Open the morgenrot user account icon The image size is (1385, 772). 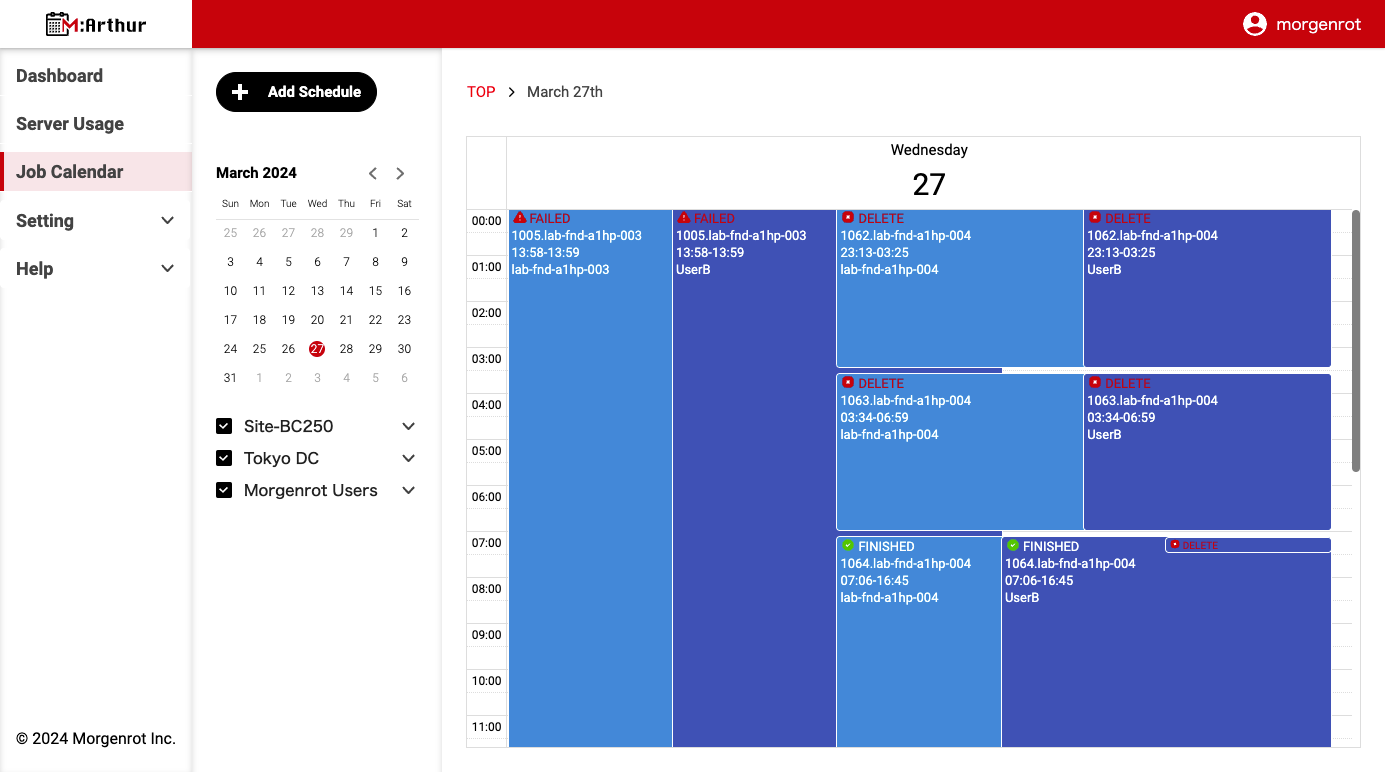tap(1254, 24)
